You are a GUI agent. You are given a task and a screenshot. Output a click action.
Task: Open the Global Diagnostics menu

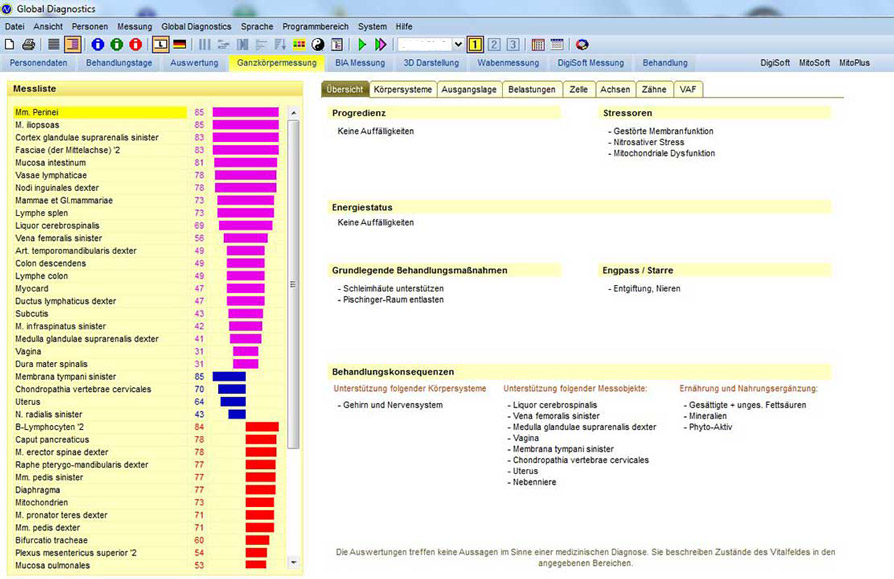point(196,26)
